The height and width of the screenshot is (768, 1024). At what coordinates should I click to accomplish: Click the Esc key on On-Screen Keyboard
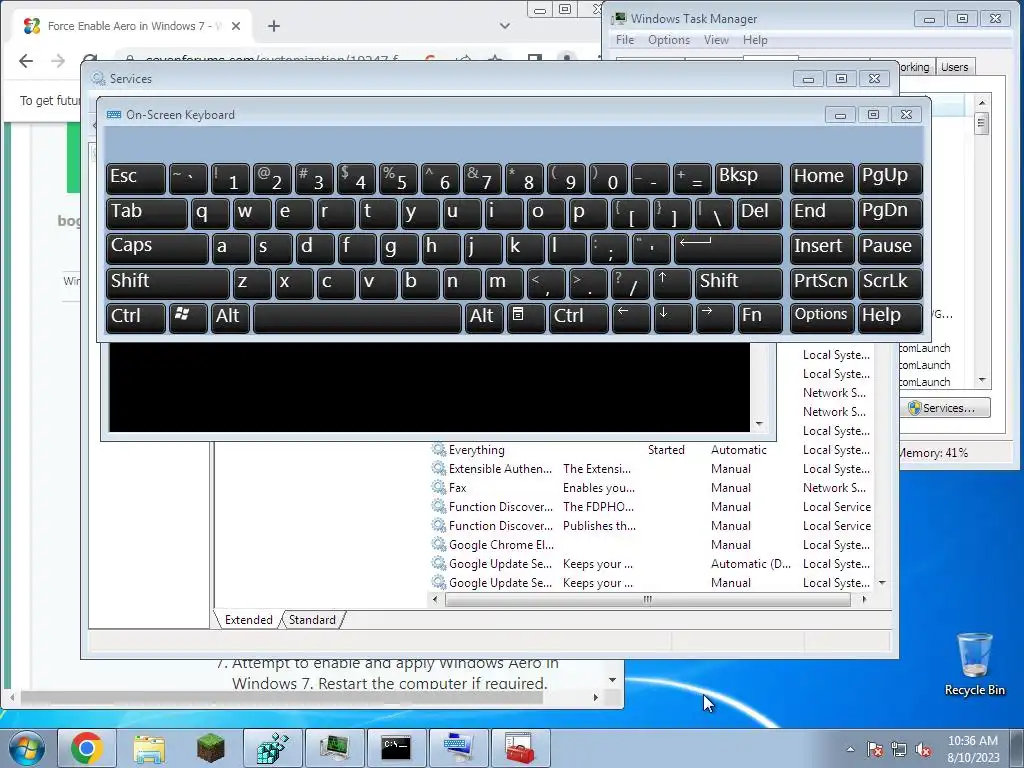point(135,178)
